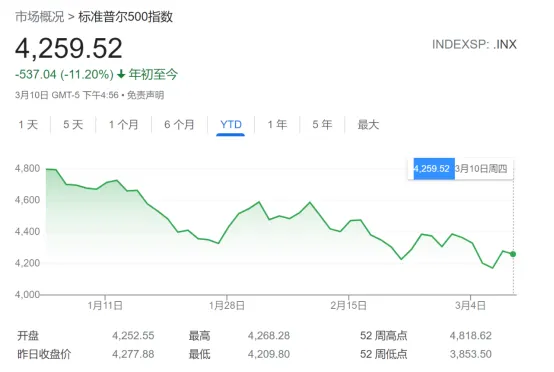Click the 最低 label
Screen dimensions: 554x372
(x=199, y=354)
